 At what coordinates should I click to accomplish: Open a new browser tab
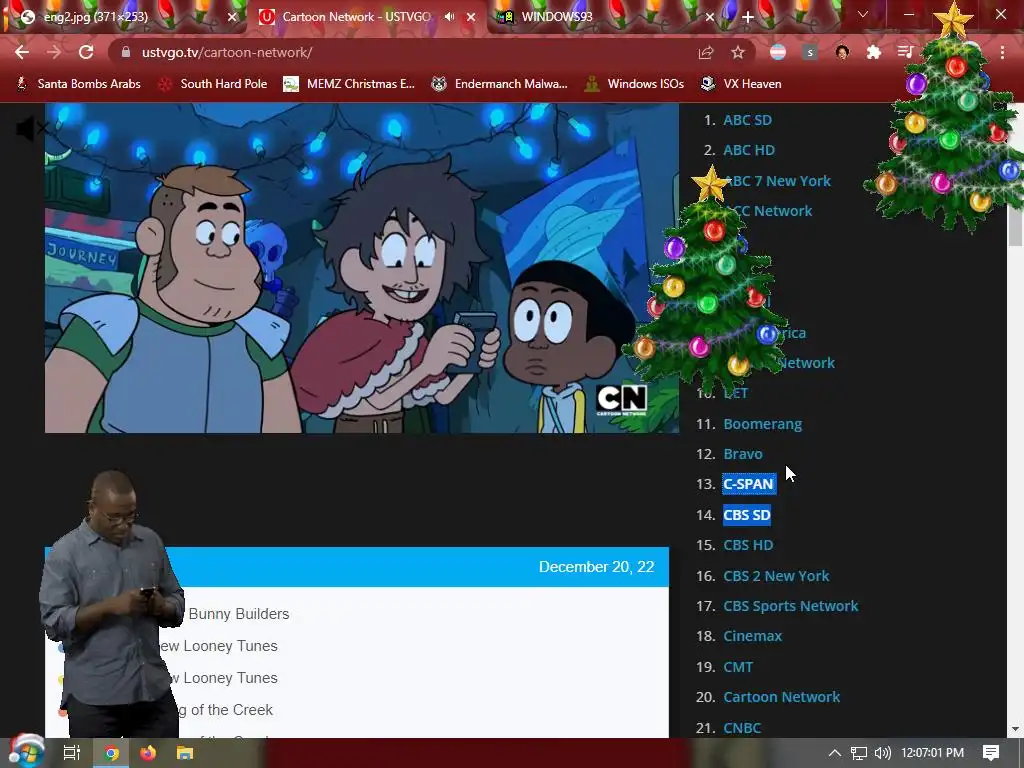[748, 18]
